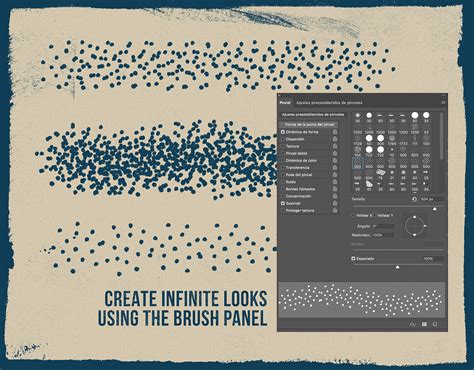Viewport: 474px width, 370px height.
Task: Click the Redondez percentage field
Action: pyautogui.click(x=383, y=235)
